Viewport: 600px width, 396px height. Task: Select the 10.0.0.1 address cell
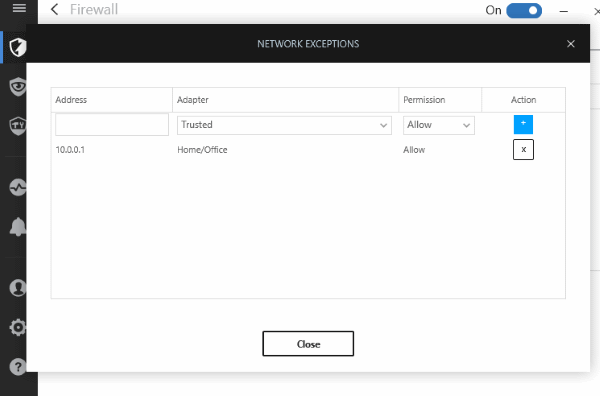coord(70,150)
